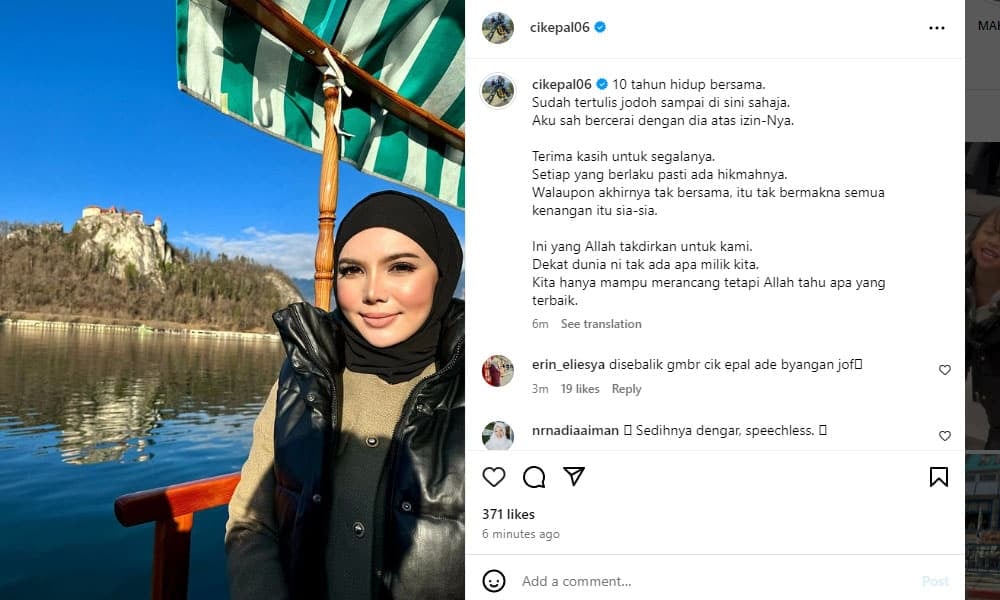The width and height of the screenshot is (1000, 600).
Task: Open the comment bubble icon
Action: click(x=534, y=477)
